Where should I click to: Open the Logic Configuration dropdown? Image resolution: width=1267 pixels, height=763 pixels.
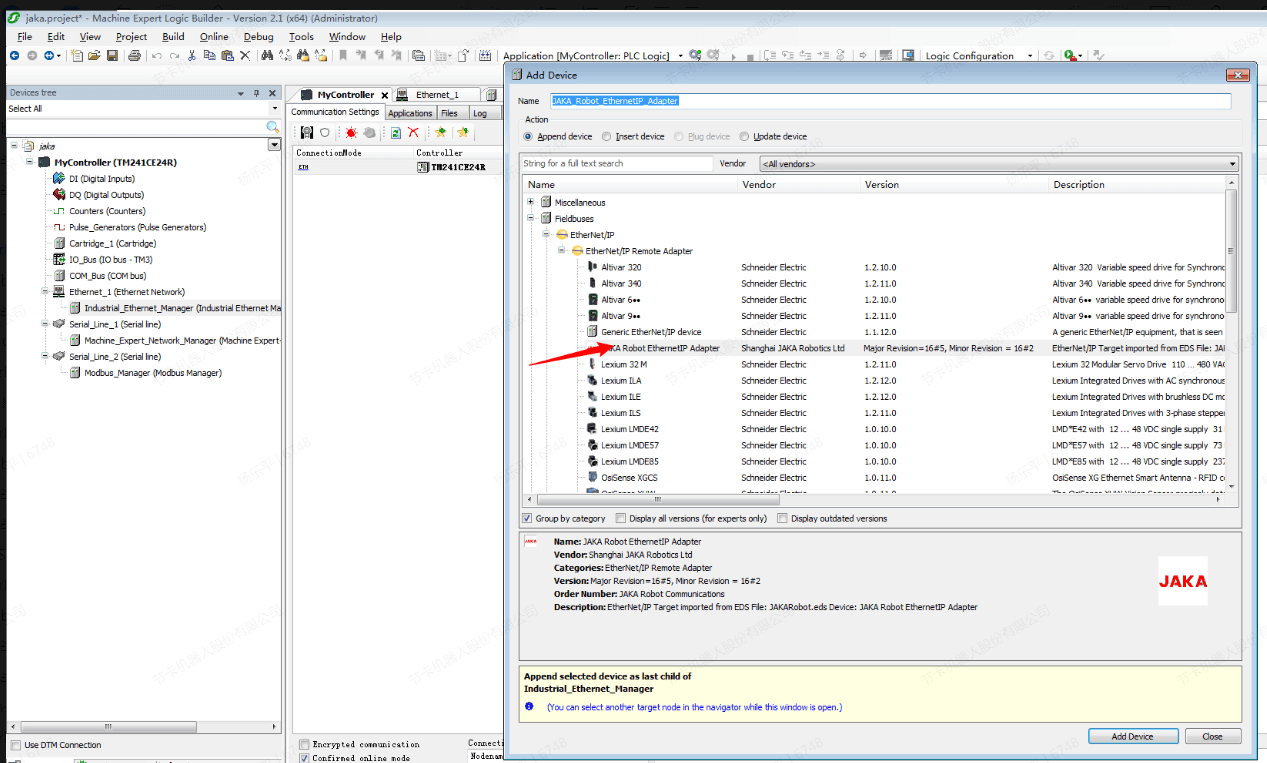coord(1030,56)
